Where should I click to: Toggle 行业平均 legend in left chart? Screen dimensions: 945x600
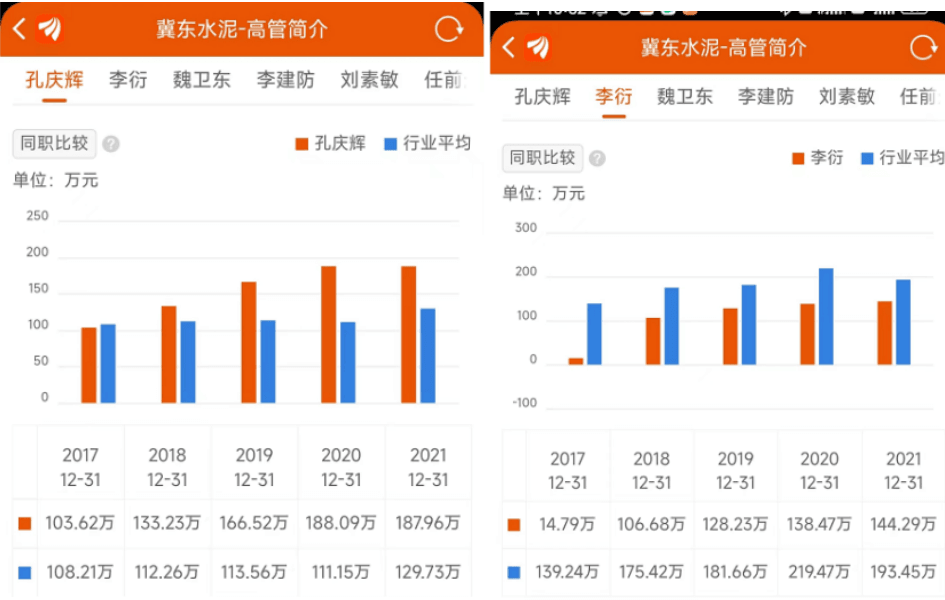click(x=427, y=144)
